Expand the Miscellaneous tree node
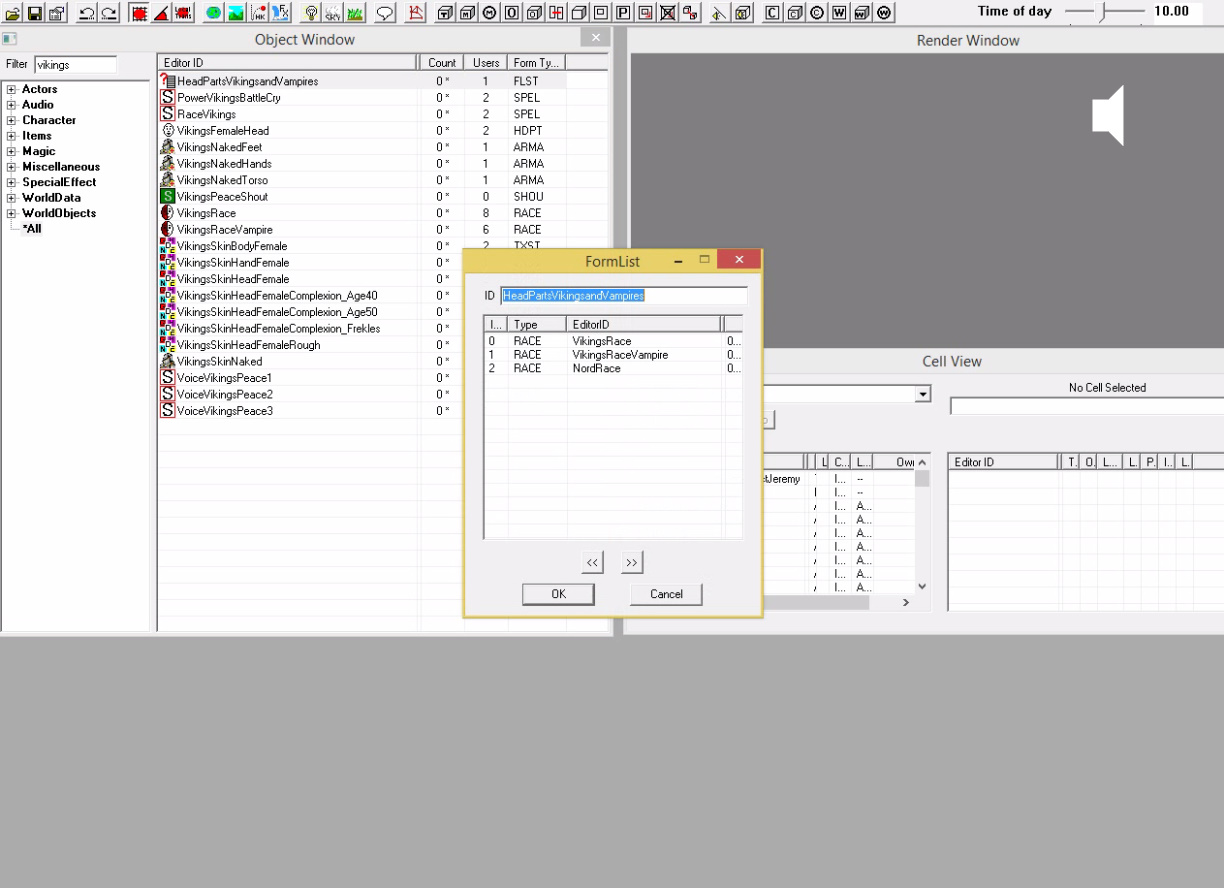 tap(12, 166)
